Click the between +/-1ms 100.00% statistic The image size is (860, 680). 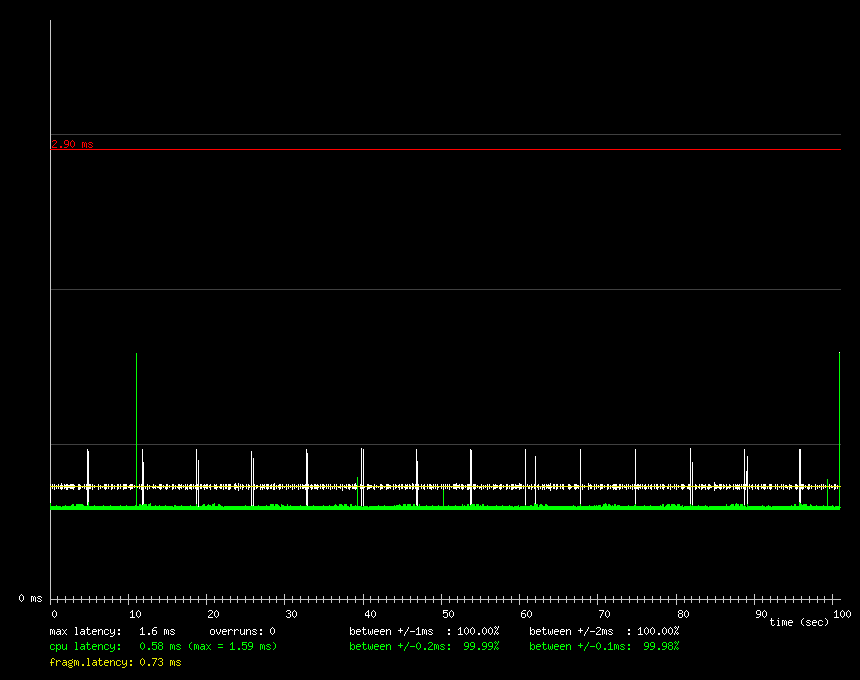point(424,631)
